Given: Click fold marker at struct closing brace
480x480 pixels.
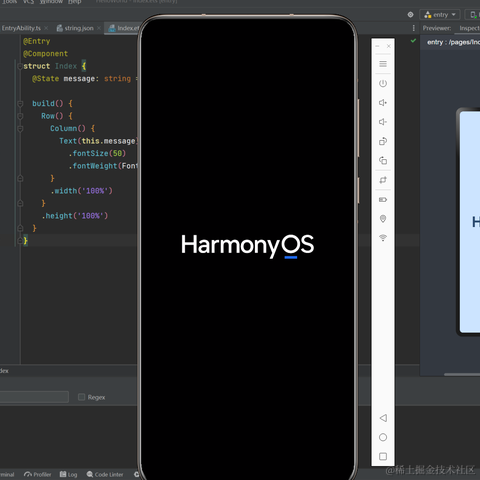Looking at the screenshot, I should point(20,241).
